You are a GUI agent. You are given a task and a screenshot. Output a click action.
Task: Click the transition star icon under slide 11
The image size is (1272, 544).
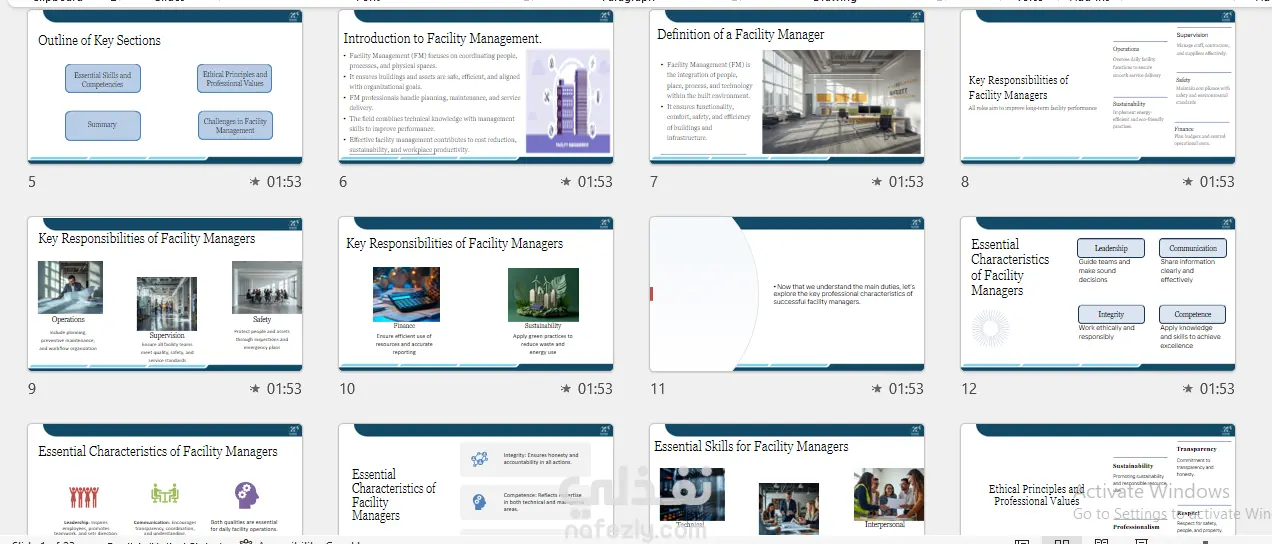[877, 388]
